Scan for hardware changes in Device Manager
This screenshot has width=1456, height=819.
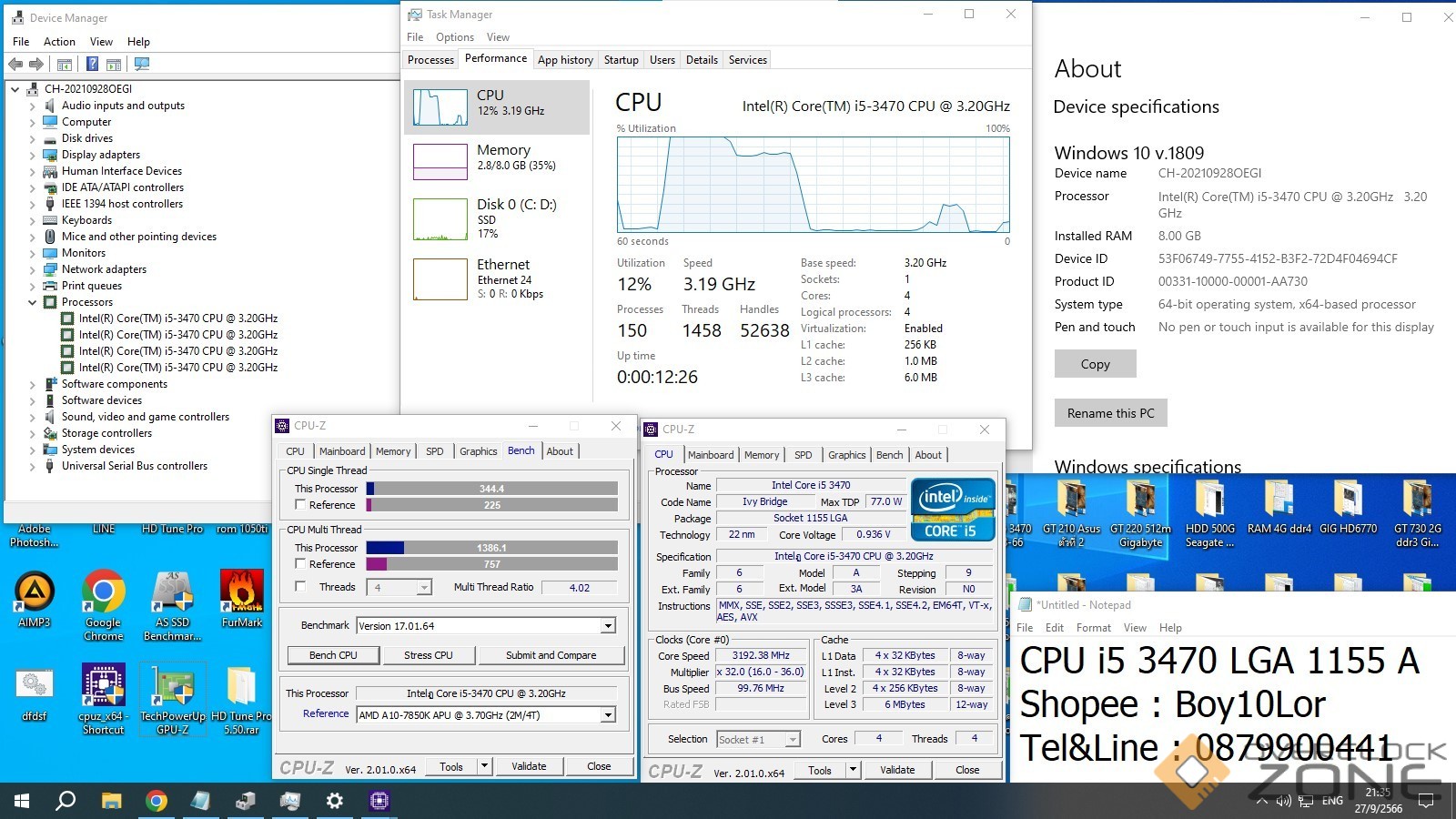click(141, 64)
